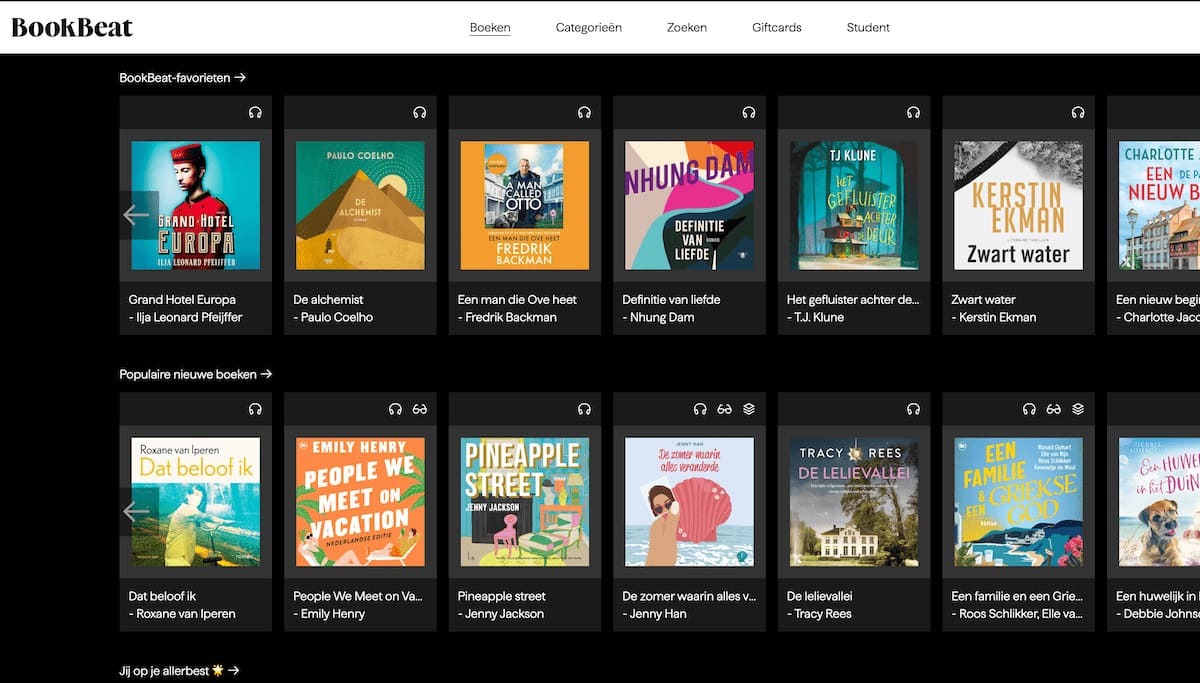The height and width of the screenshot is (683, 1200).
Task: Click headphones icon on Zwart water card
Action: click(1078, 112)
